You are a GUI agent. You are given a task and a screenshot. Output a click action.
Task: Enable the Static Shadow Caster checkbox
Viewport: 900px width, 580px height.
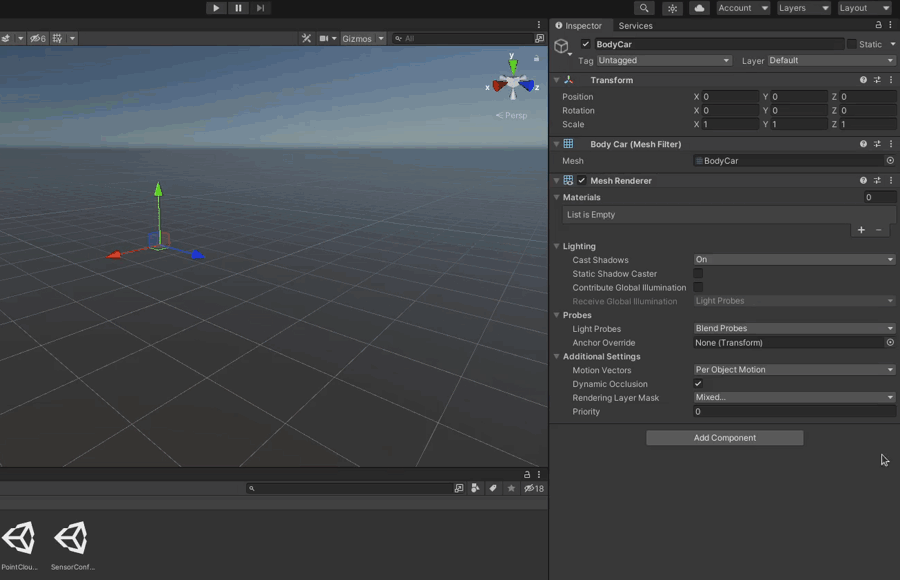click(x=697, y=273)
